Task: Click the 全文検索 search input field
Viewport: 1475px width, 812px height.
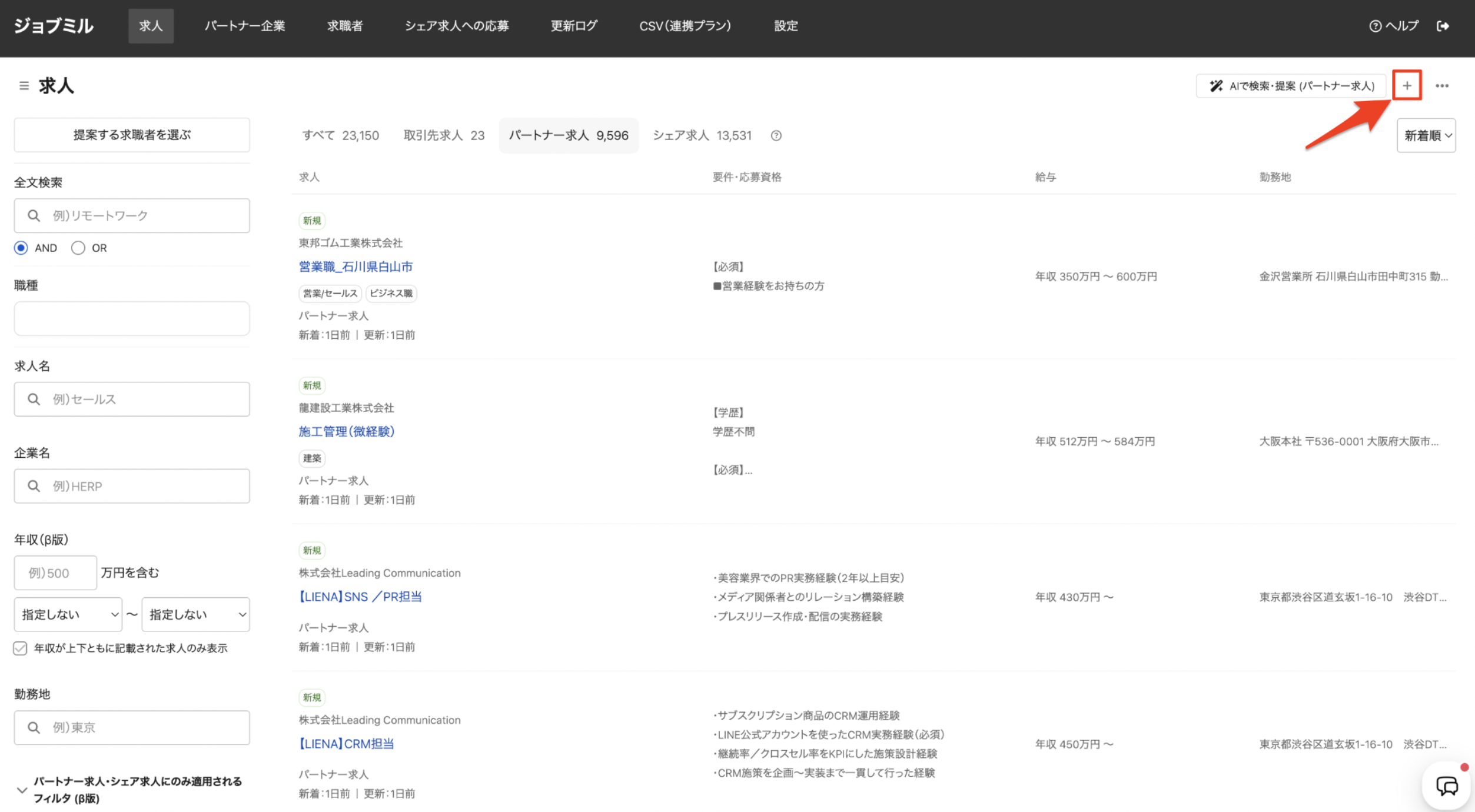Action: point(141,215)
